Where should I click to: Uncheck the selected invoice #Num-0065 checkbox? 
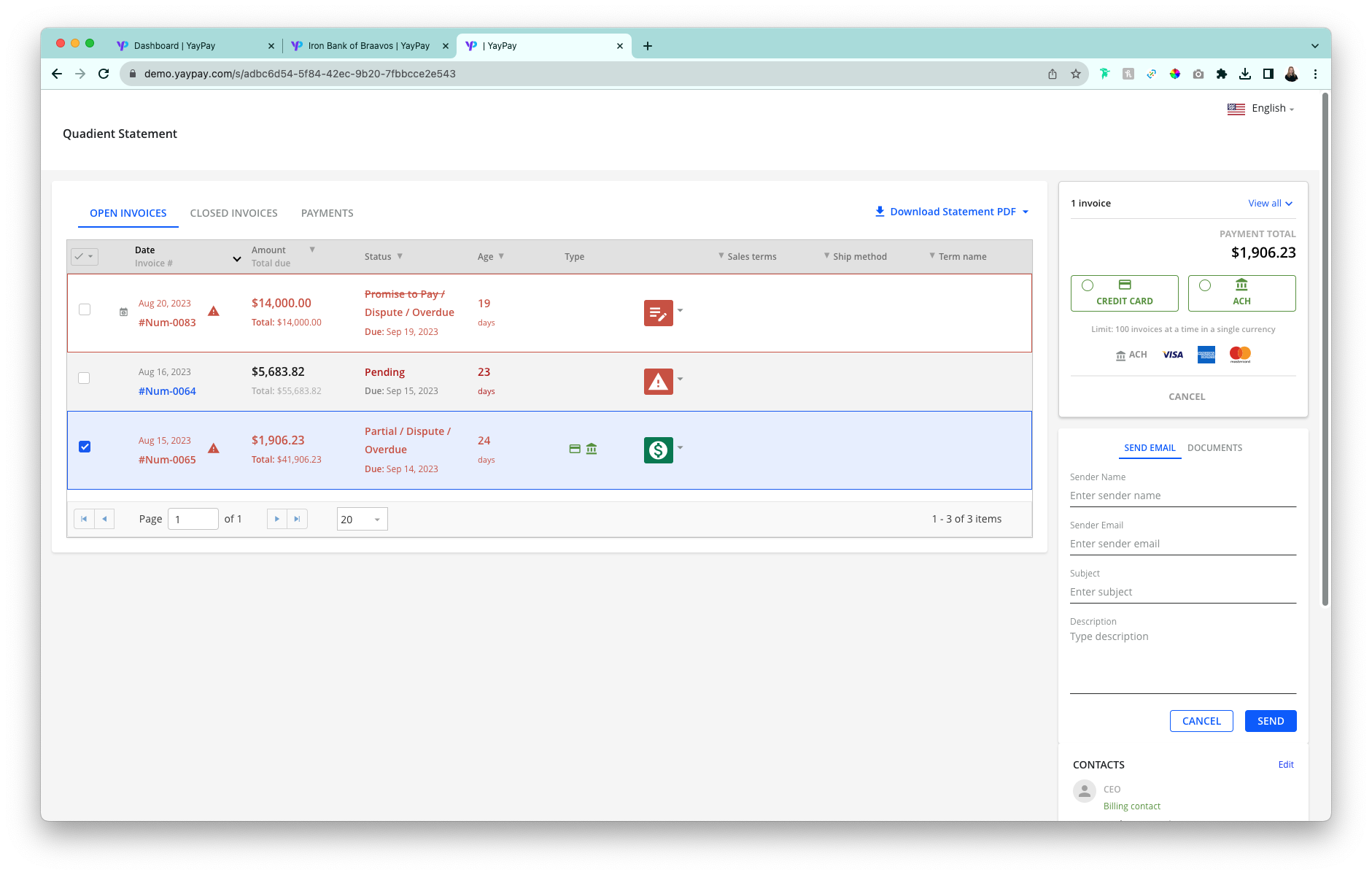pyautogui.click(x=85, y=446)
